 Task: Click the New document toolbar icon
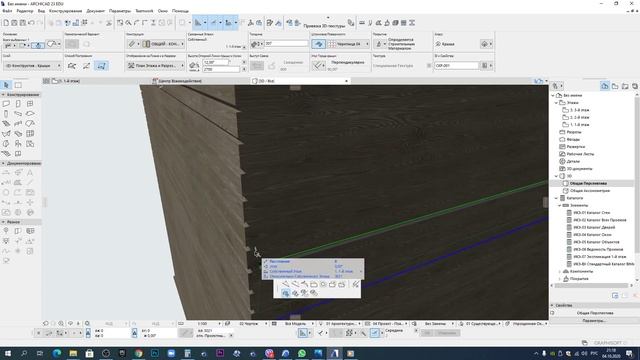[6, 23]
